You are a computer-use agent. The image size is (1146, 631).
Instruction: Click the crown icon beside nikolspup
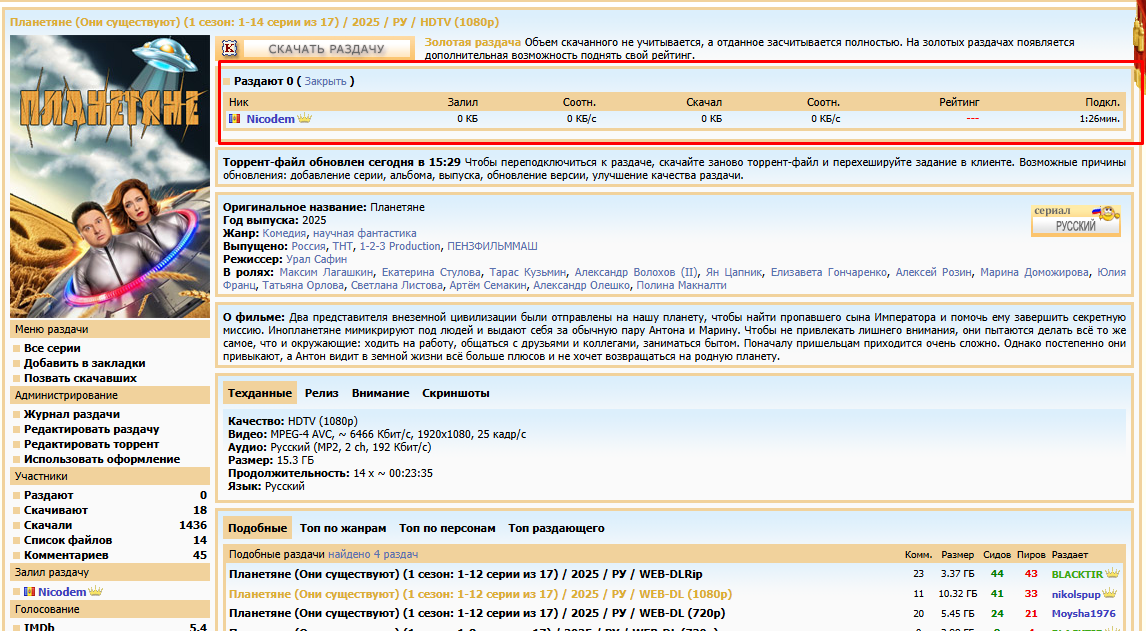click(1109, 594)
